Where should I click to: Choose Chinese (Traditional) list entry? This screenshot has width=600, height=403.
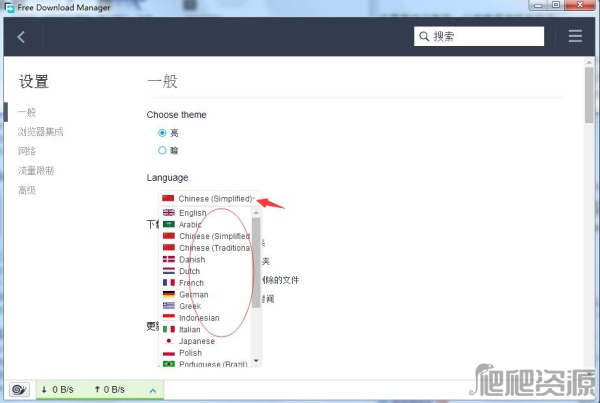[x=205, y=248]
